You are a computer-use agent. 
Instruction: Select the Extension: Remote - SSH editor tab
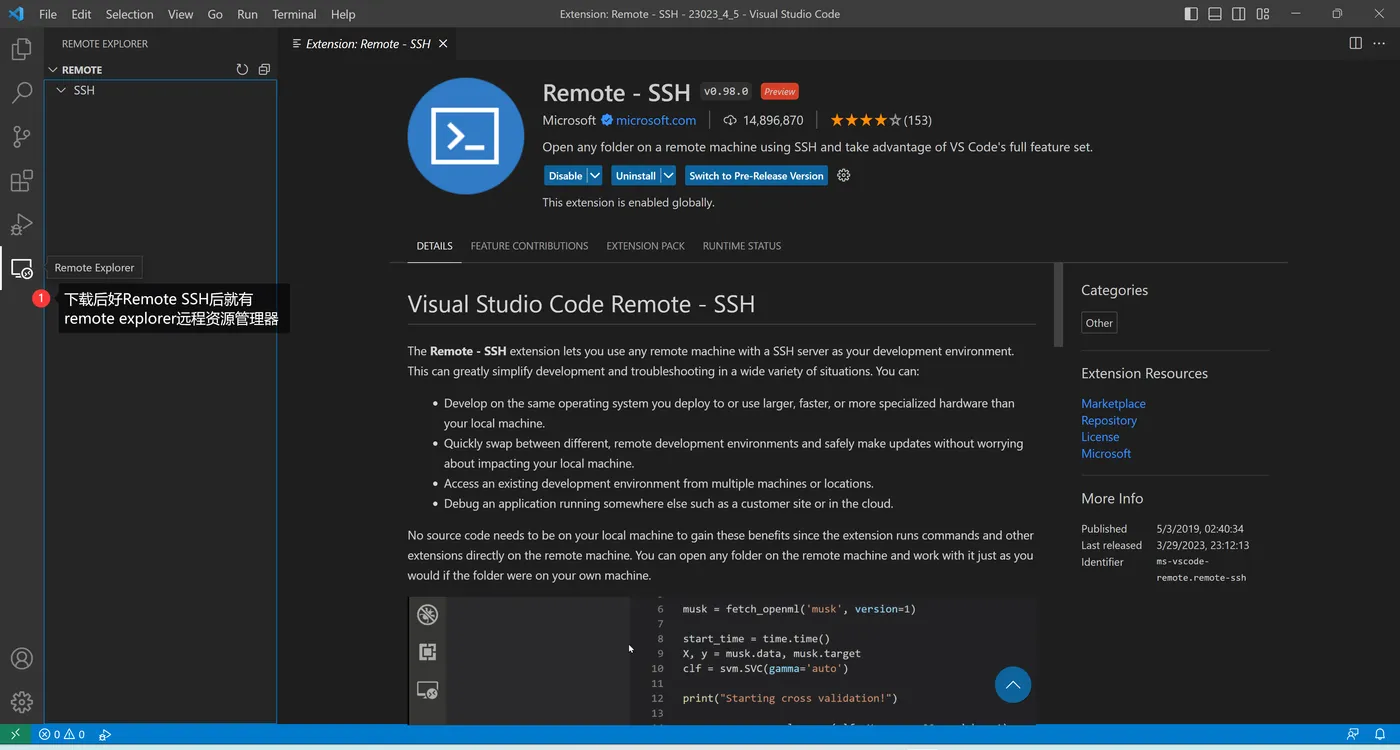367,43
